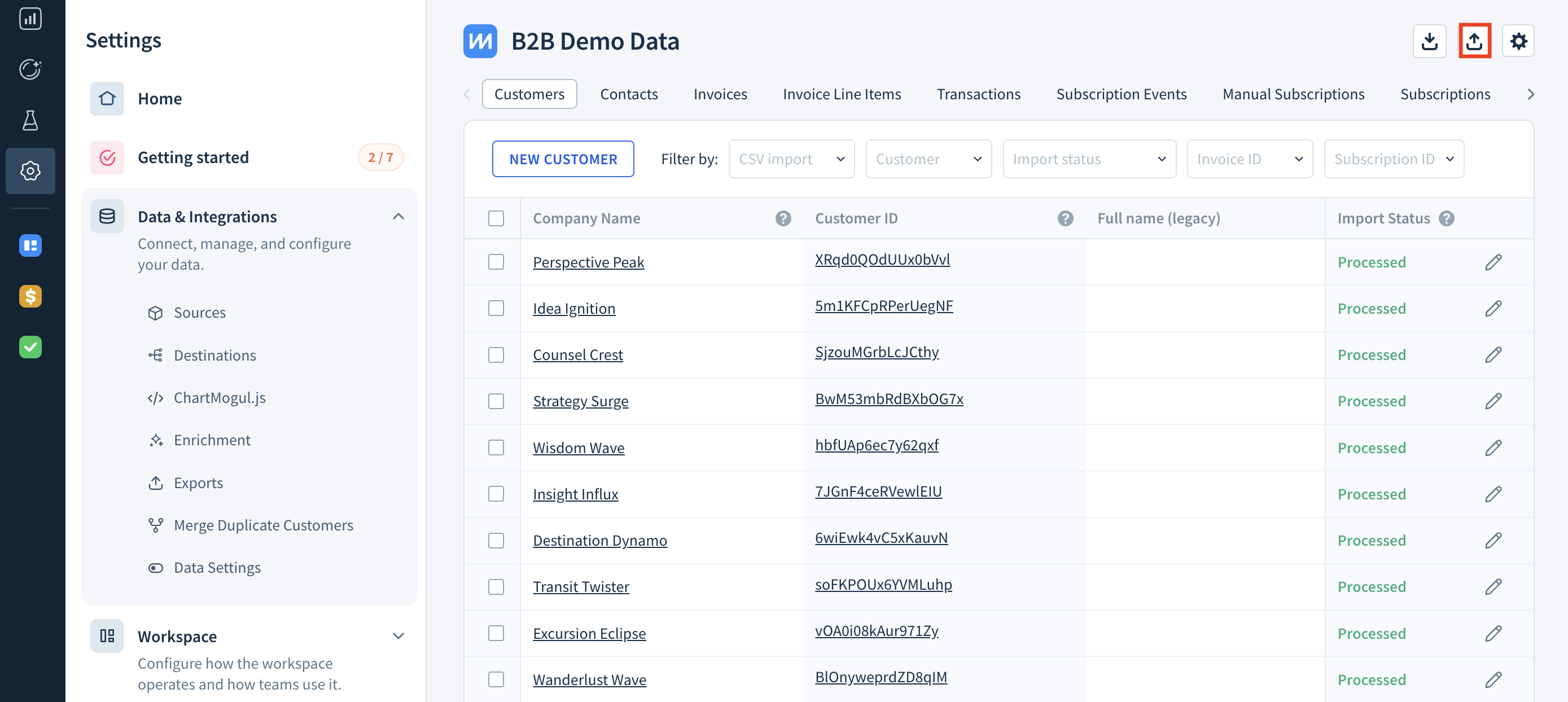
Task: Select the Idea Ignition row checkbox
Action: (x=496, y=309)
